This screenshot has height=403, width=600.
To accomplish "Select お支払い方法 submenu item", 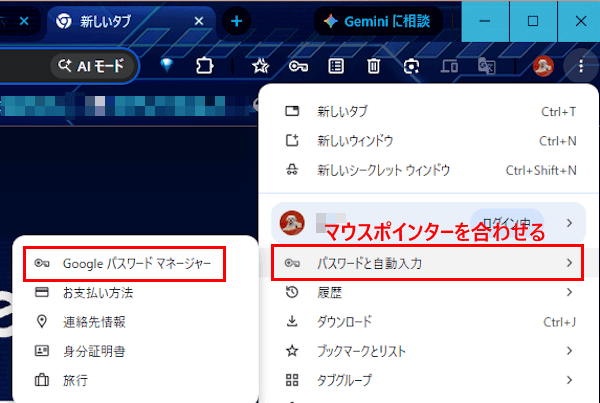I will [x=135, y=293].
